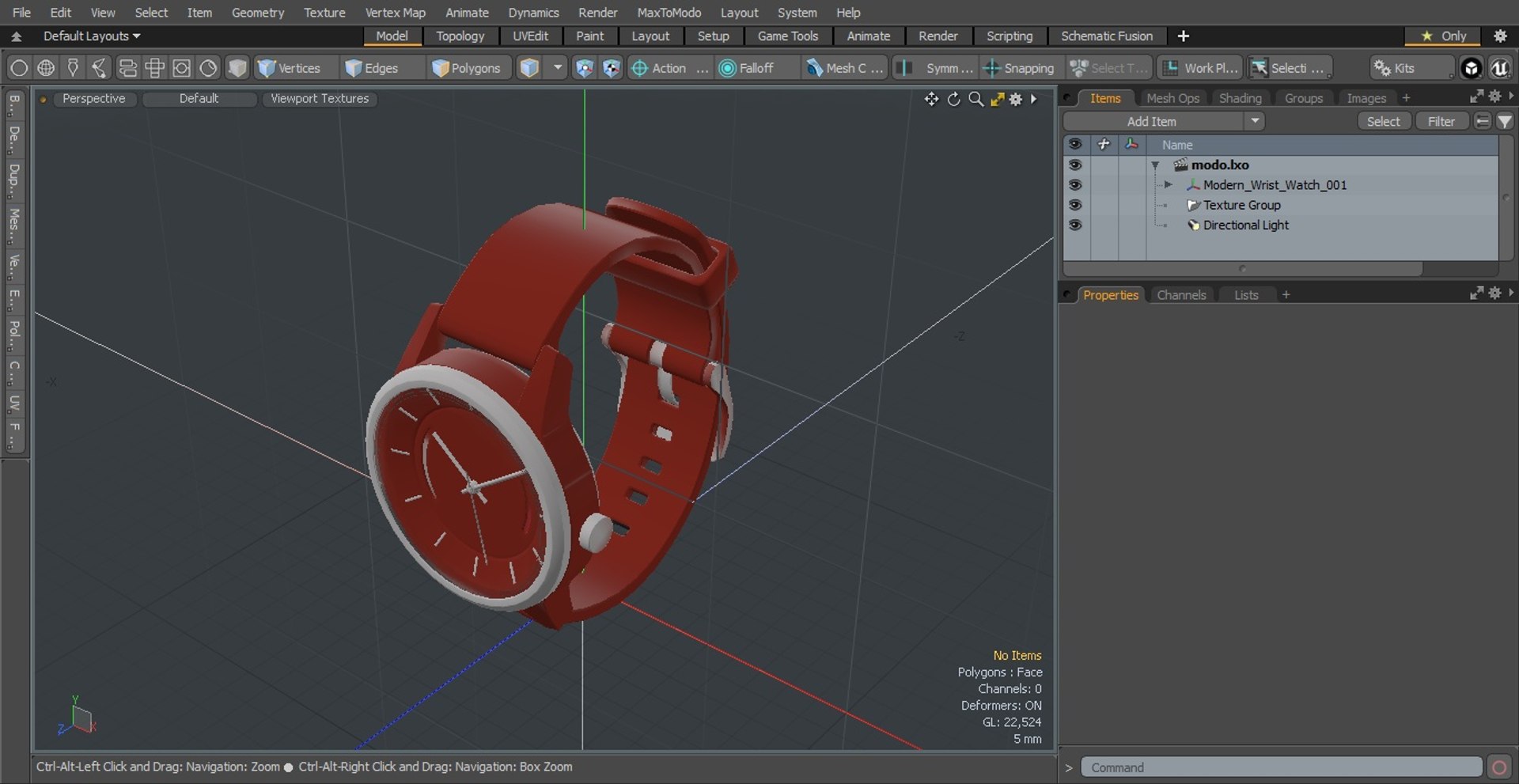The image size is (1519, 784).
Task: Switch to Polygons selection mode
Action: [x=467, y=68]
